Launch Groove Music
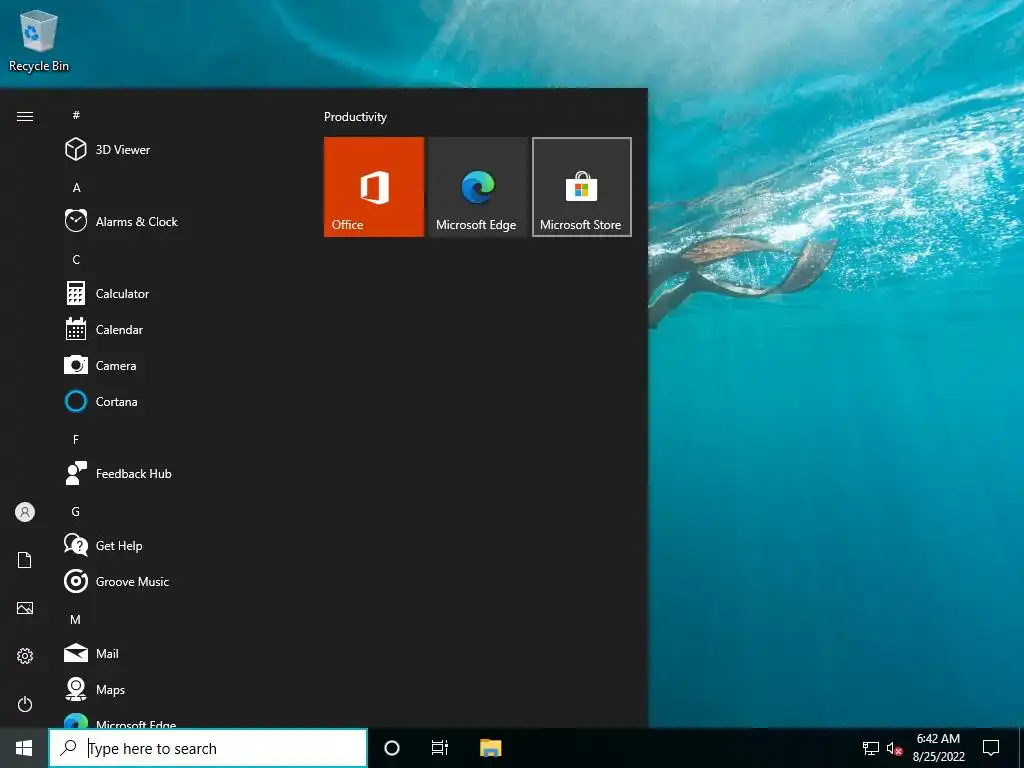The image size is (1024, 768). pos(176,581)
